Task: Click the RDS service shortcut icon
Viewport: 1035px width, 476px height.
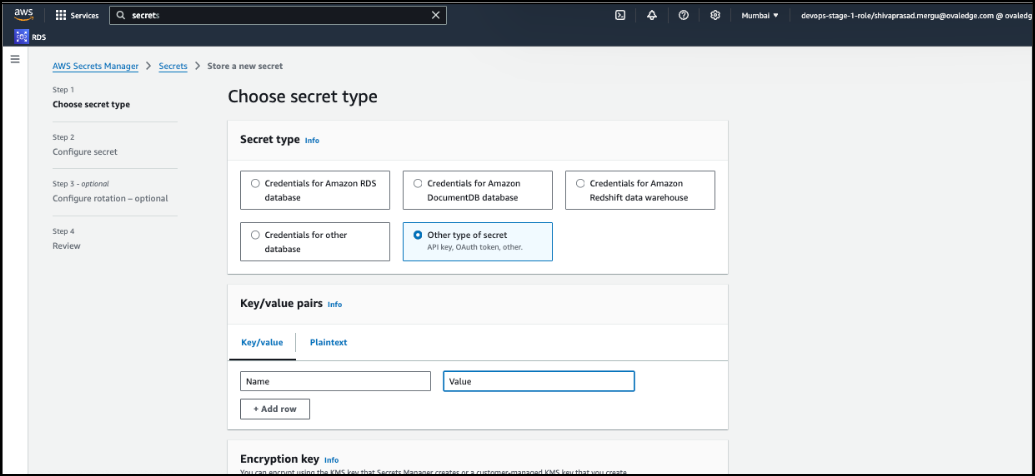Action: [22, 38]
